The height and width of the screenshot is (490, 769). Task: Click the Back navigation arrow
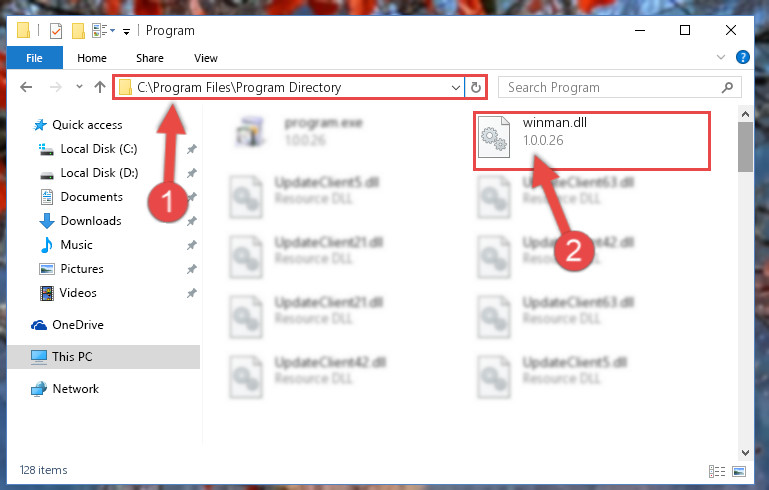(x=26, y=87)
